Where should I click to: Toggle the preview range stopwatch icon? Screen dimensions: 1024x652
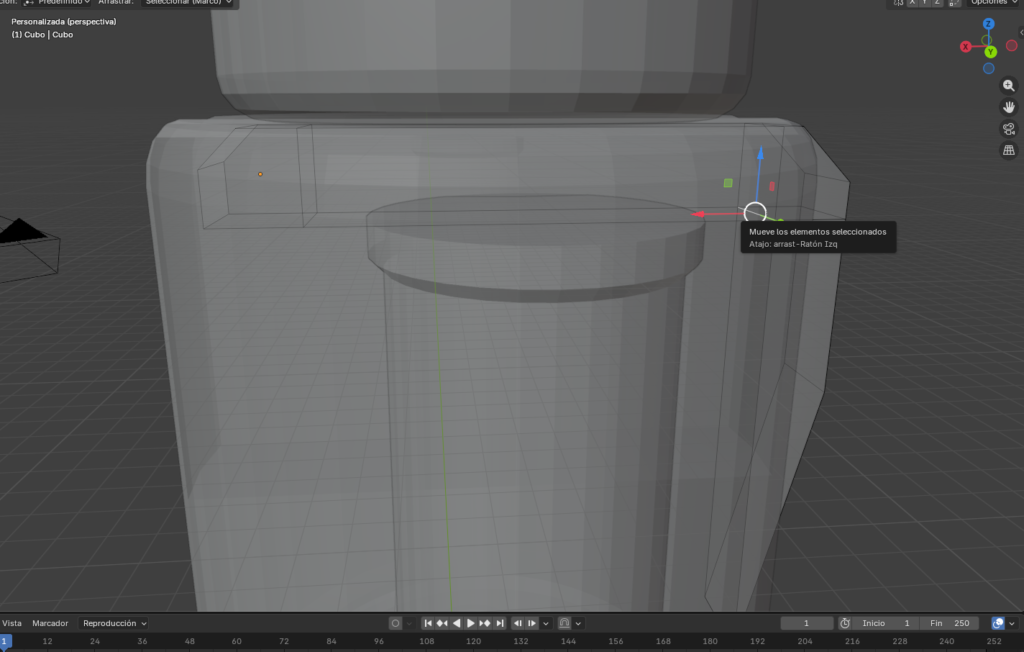tap(844, 623)
